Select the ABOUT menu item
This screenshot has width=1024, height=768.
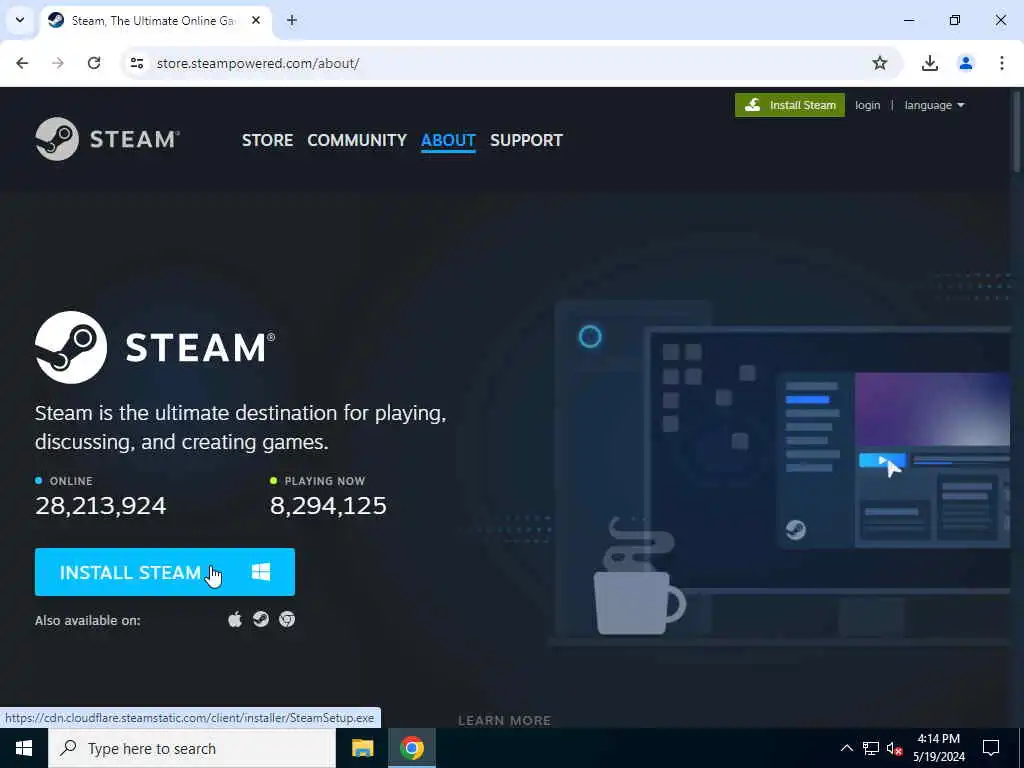tap(448, 140)
